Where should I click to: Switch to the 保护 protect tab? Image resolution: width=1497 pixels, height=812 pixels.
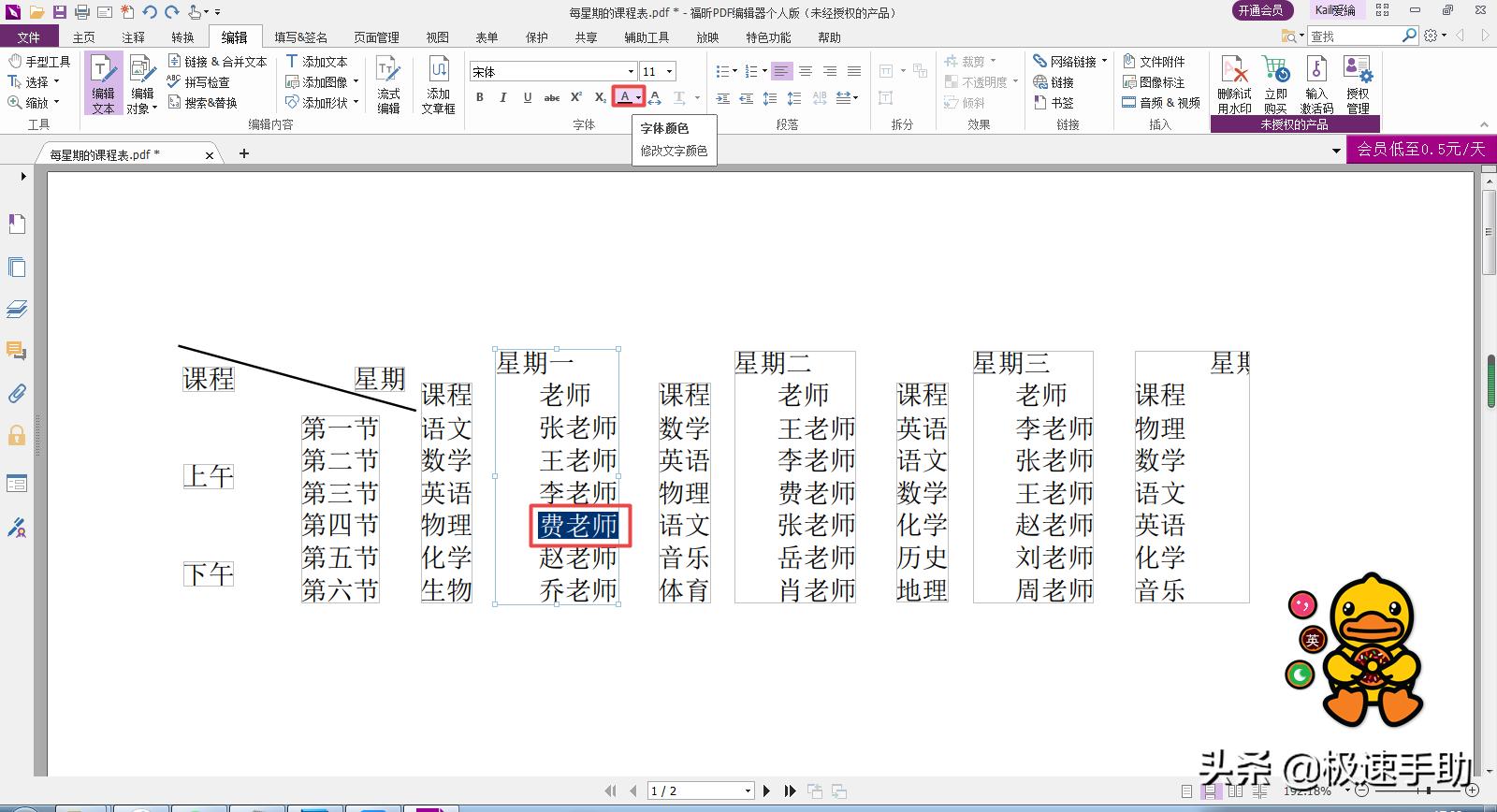coord(537,36)
